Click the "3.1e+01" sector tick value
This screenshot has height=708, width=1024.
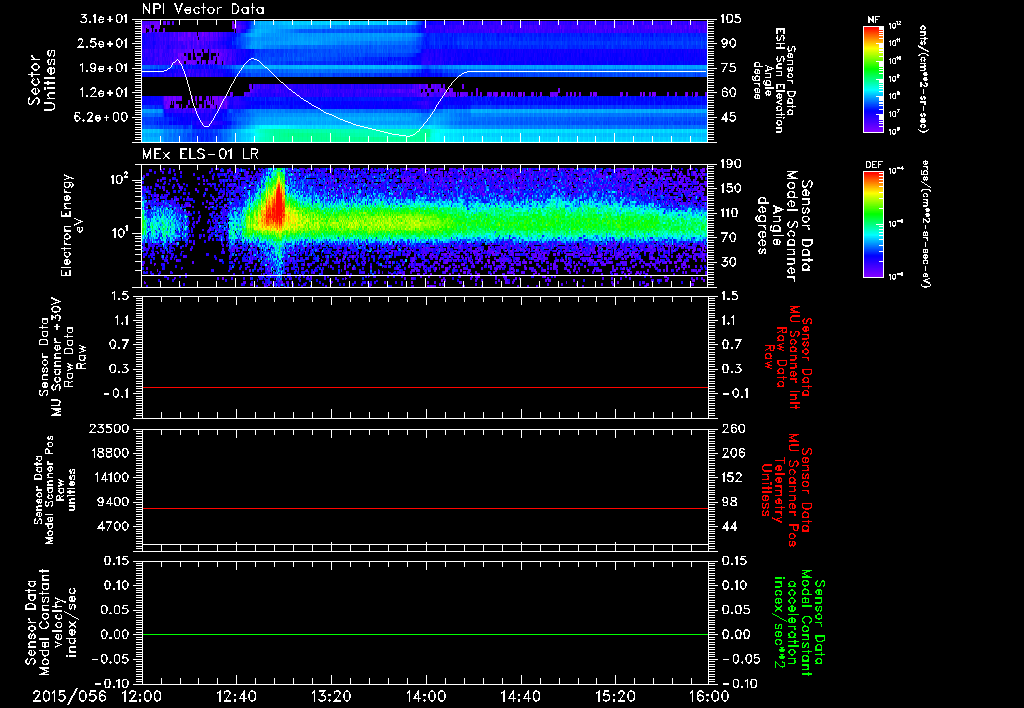104,19
